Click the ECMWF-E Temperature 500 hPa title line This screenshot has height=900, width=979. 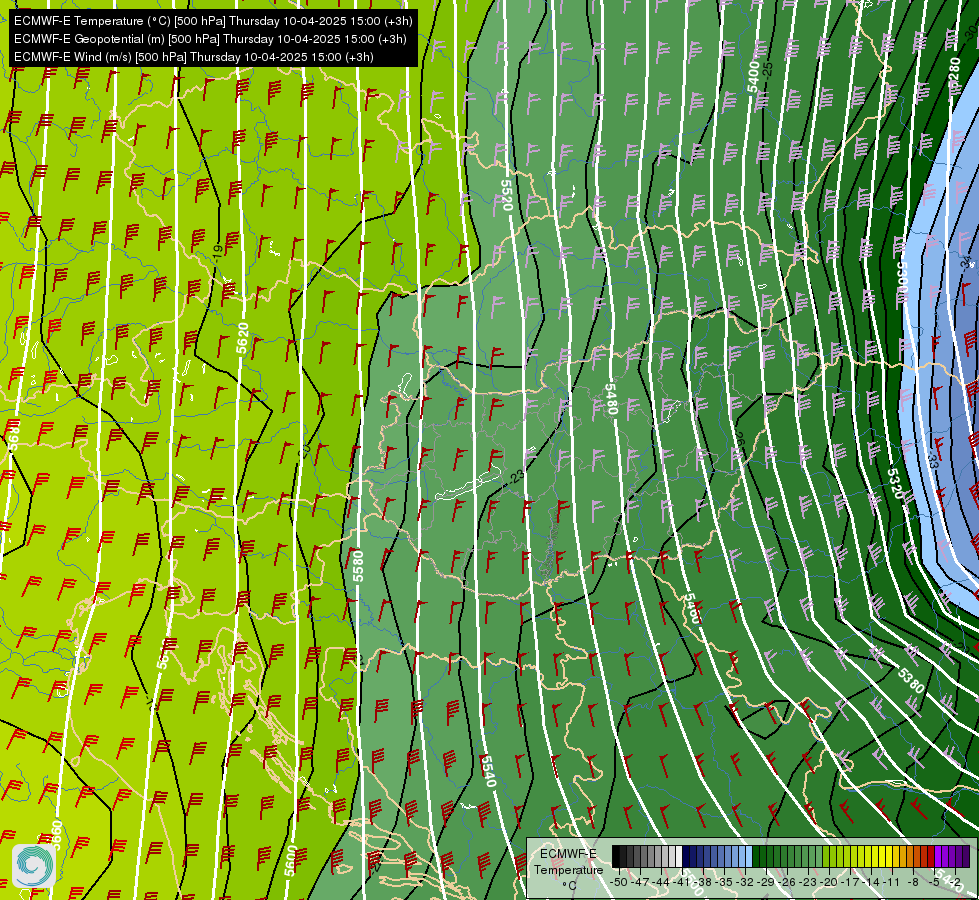click(213, 21)
